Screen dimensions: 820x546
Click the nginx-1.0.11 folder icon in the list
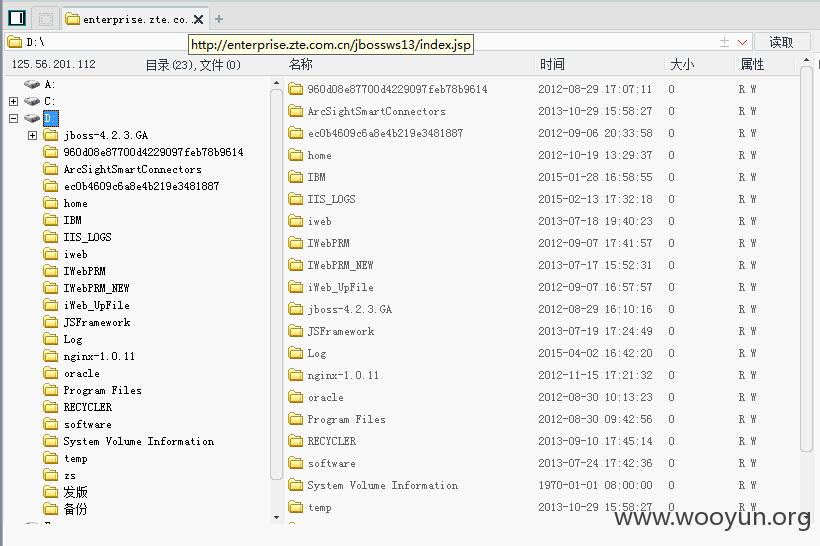point(295,374)
